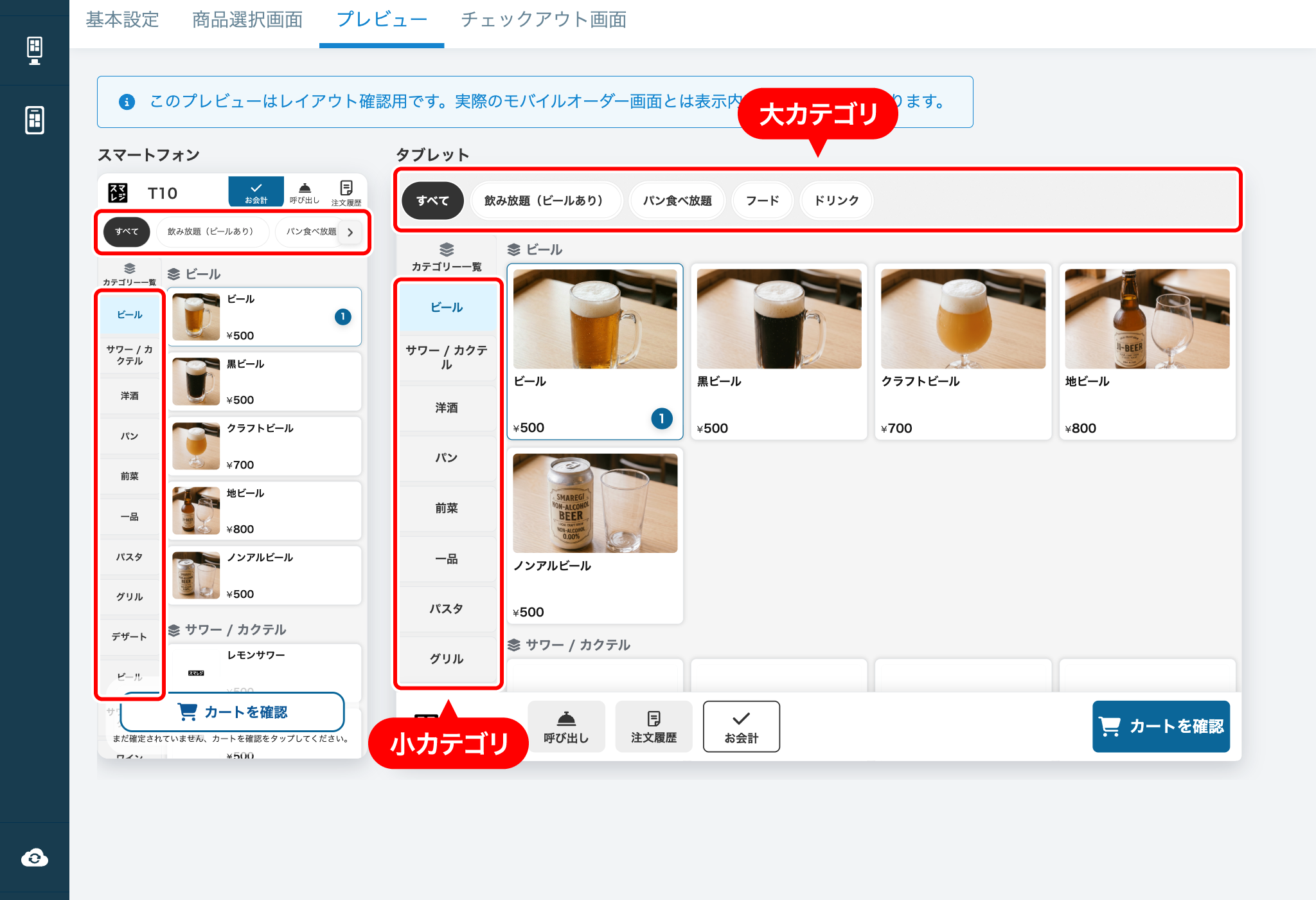Click tablet 呼び出し button
Viewport: 1316px width, 900px height.
coord(566,726)
